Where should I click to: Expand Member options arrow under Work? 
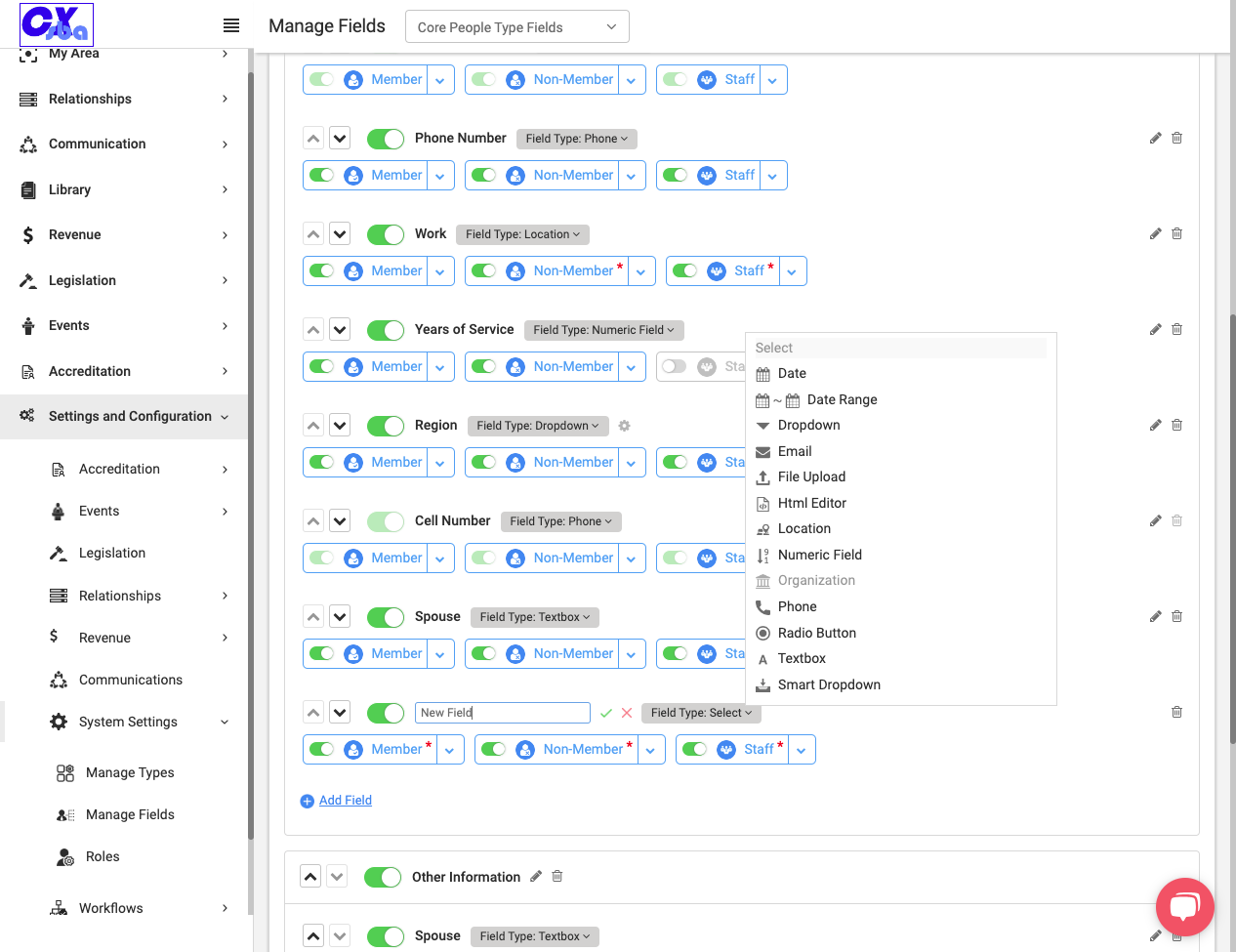(440, 271)
